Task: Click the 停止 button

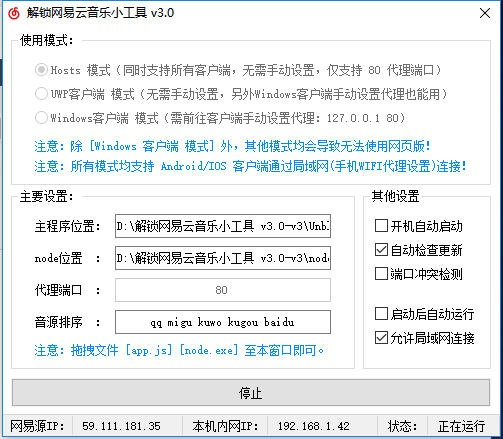Action: tap(251, 393)
